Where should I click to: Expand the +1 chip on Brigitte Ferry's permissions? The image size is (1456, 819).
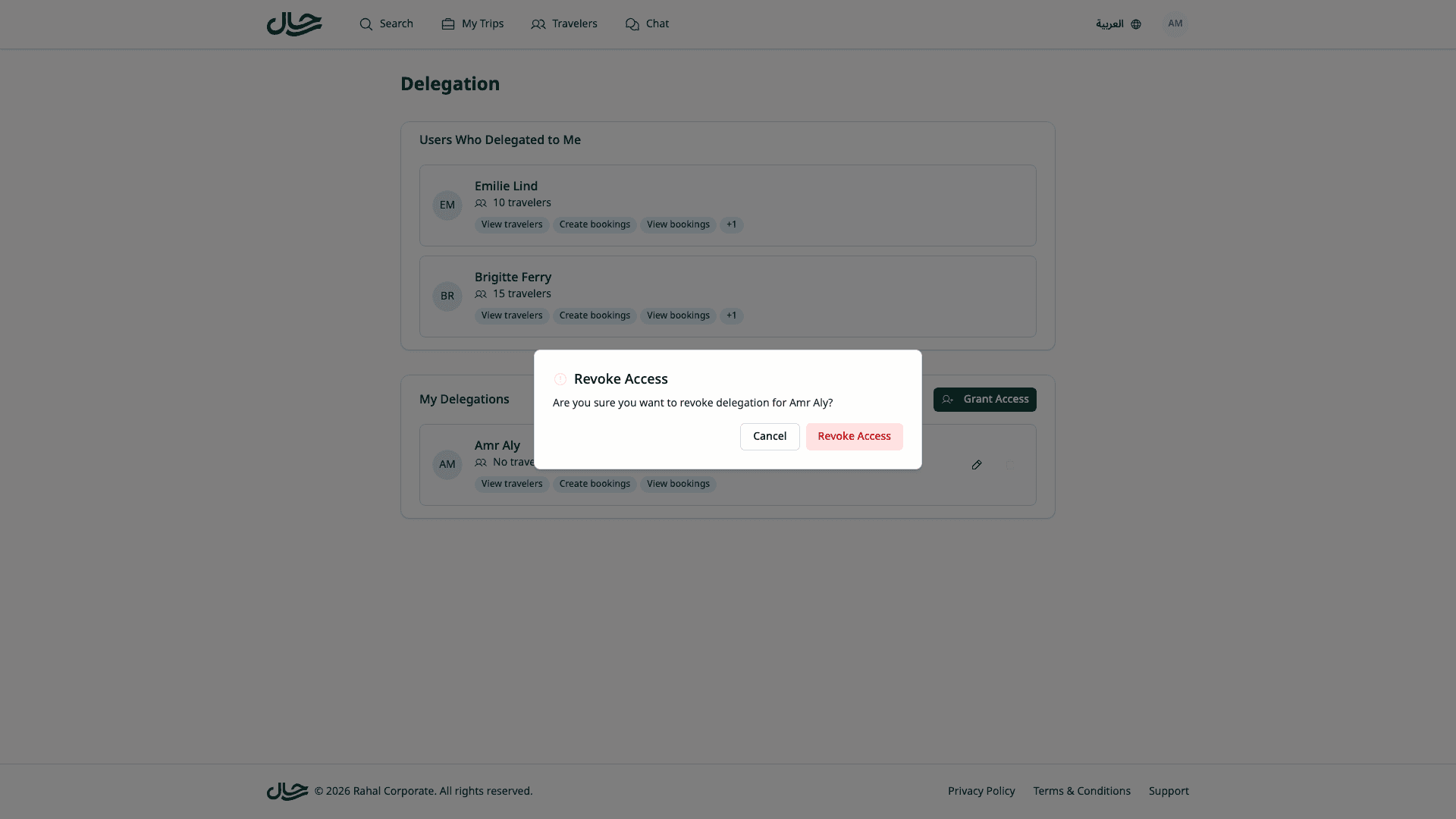pos(731,315)
